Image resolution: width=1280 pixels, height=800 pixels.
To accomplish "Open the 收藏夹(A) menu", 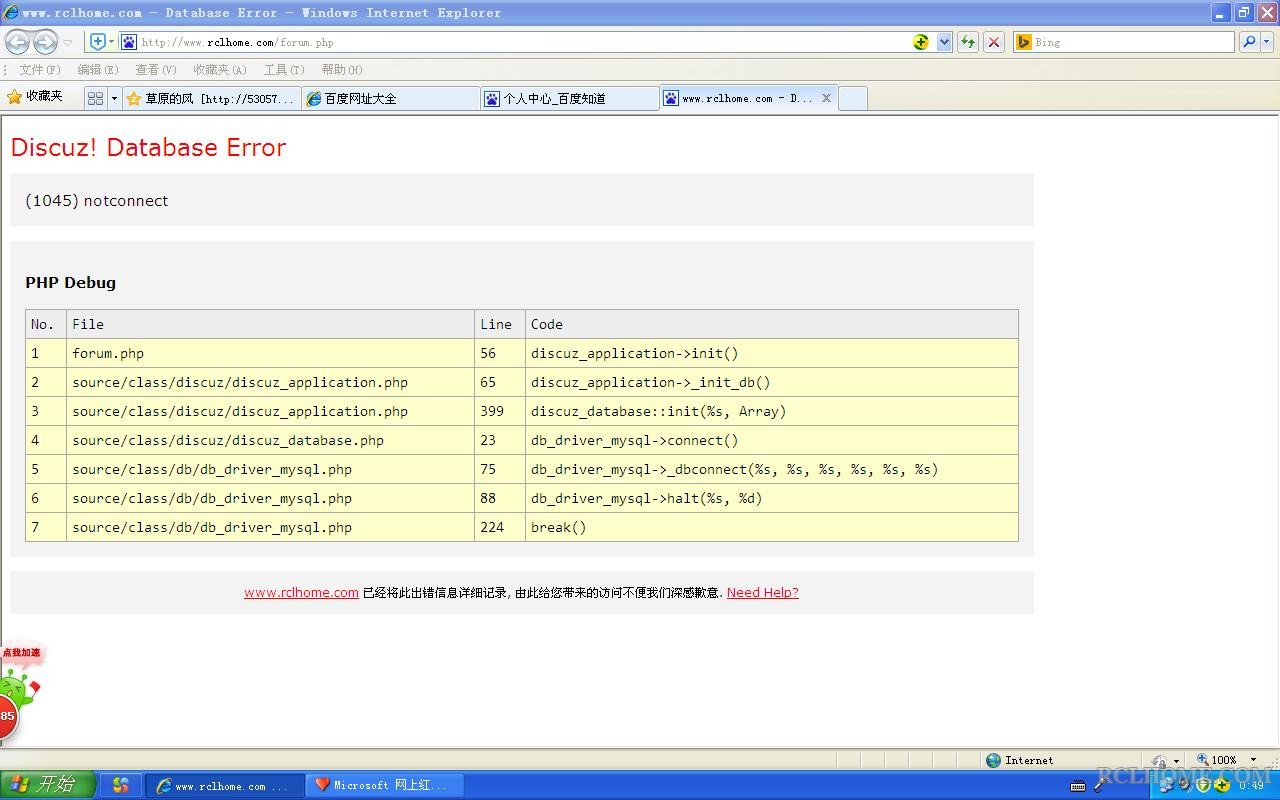I will (220, 70).
